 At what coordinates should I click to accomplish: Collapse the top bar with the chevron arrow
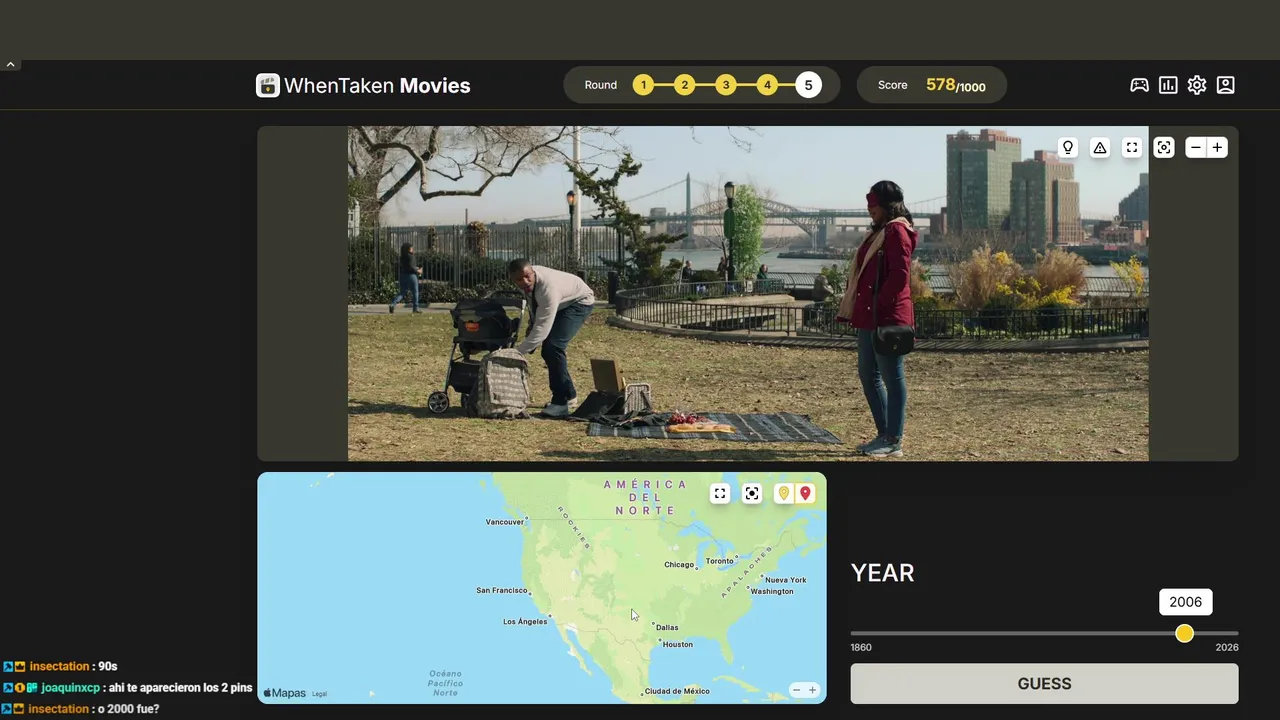pos(10,64)
